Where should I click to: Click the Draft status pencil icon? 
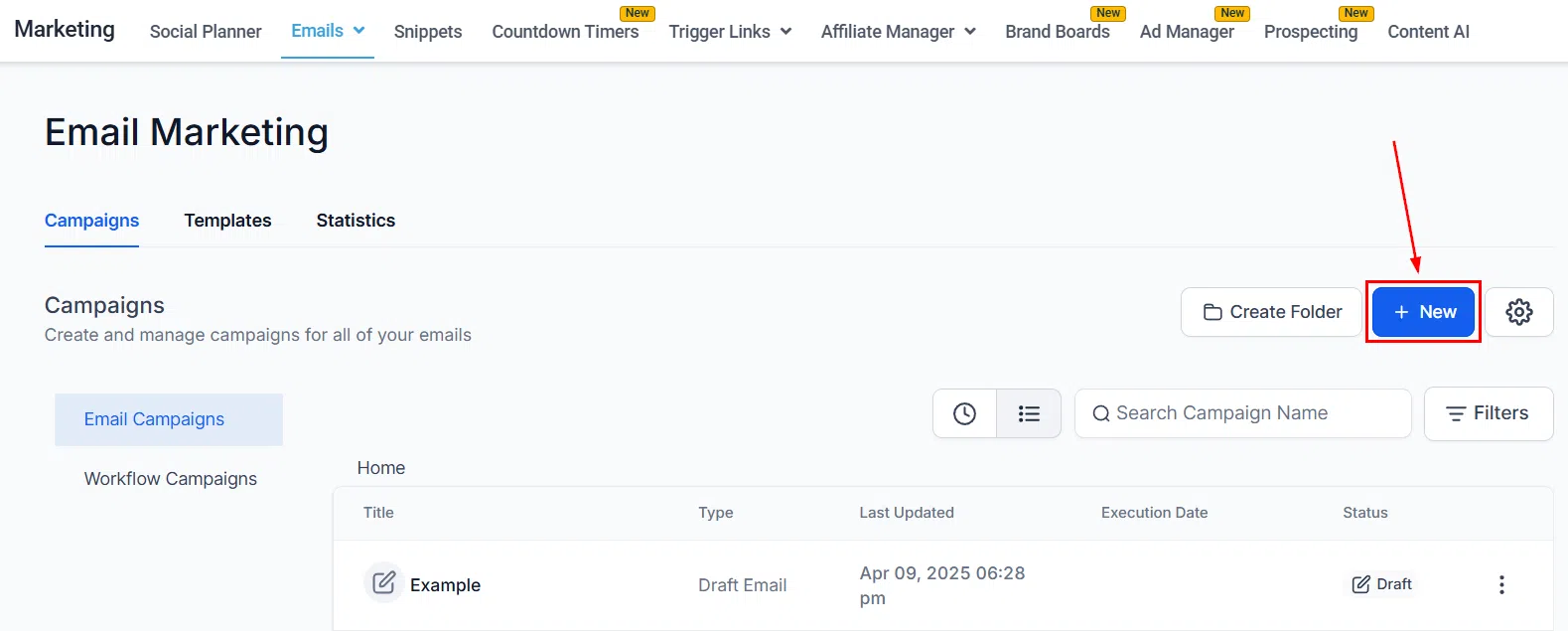1360,584
